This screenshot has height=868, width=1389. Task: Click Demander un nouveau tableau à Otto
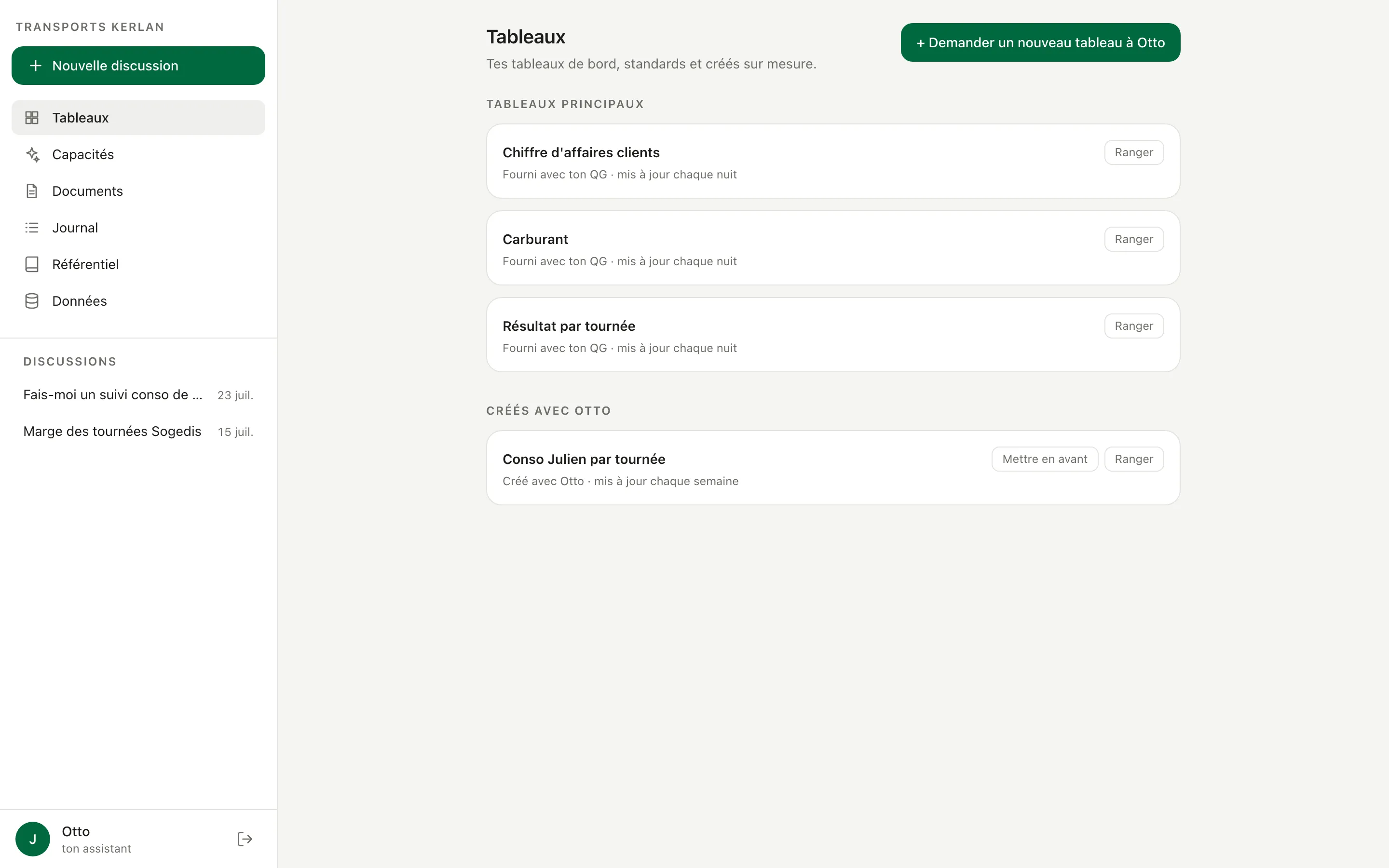point(1040,42)
